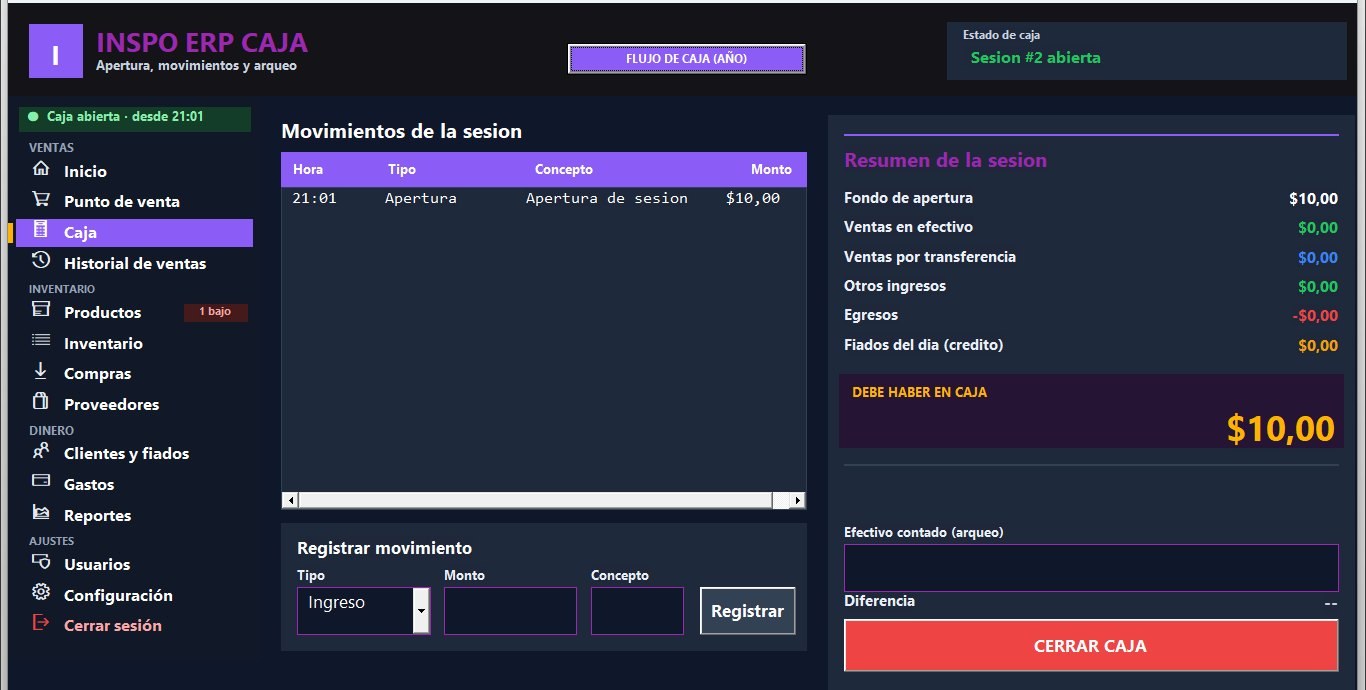Click the horizontal scrollbar right arrow
The height and width of the screenshot is (690, 1366).
[x=797, y=500]
